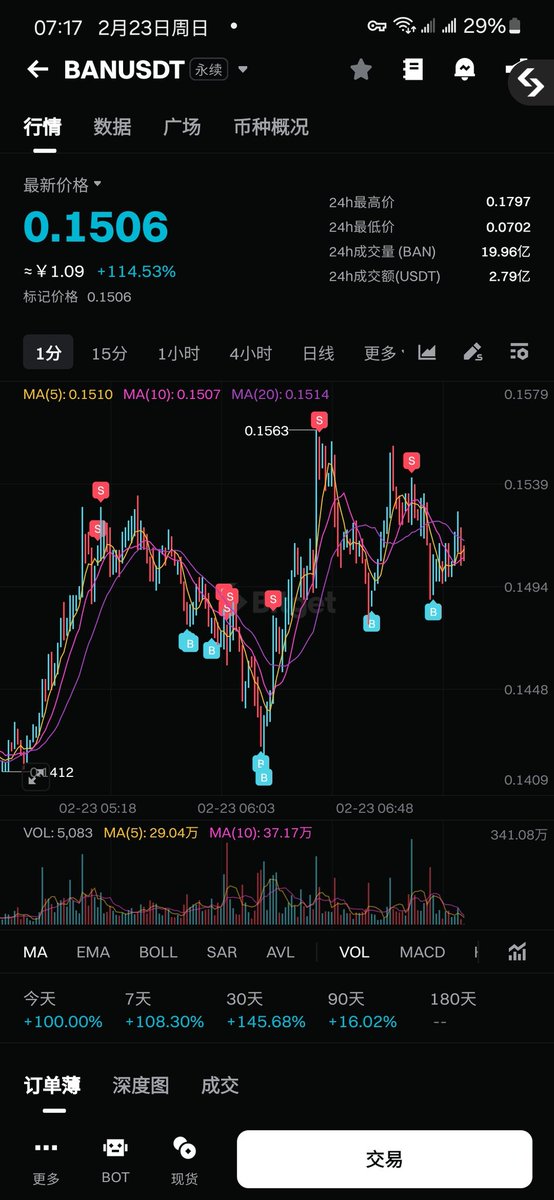Open the 更多 timeframe dropdown
The height and width of the screenshot is (1200, 554).
click(x=384, y=353)
